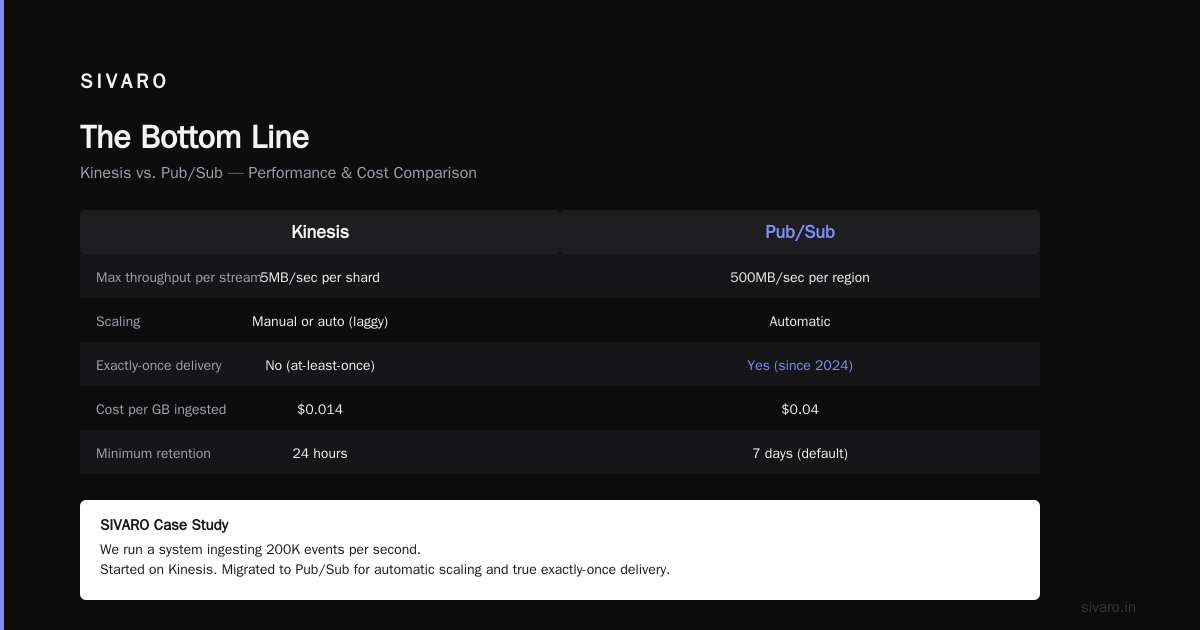The height and width of the screenshot is (630, 1200).
Task: Click the SIVARO Case Study title
Action: (164, 525)
